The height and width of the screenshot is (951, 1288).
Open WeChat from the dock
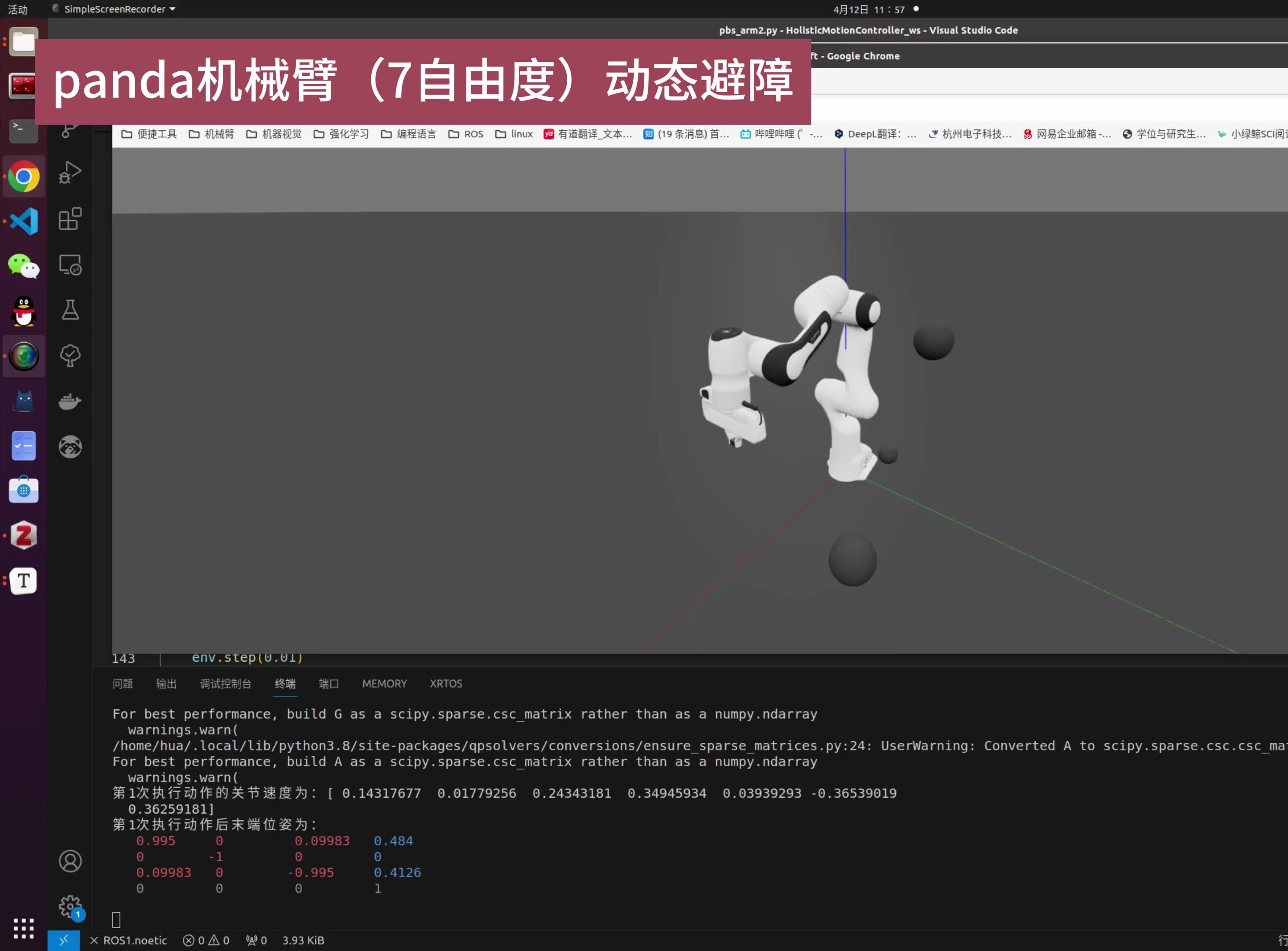(24, 266)
